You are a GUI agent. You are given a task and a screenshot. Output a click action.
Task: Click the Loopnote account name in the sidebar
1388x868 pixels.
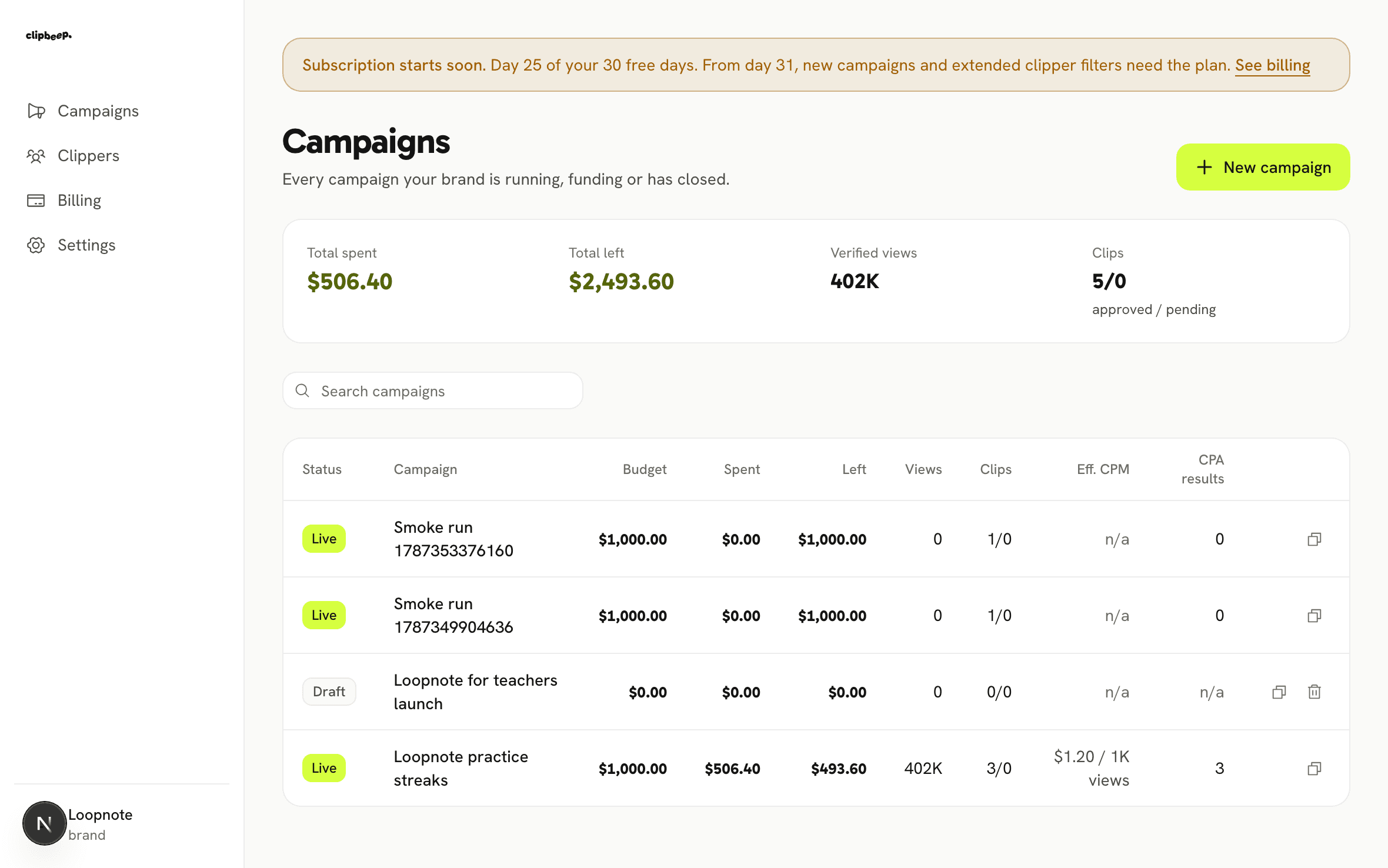point(100,814)
